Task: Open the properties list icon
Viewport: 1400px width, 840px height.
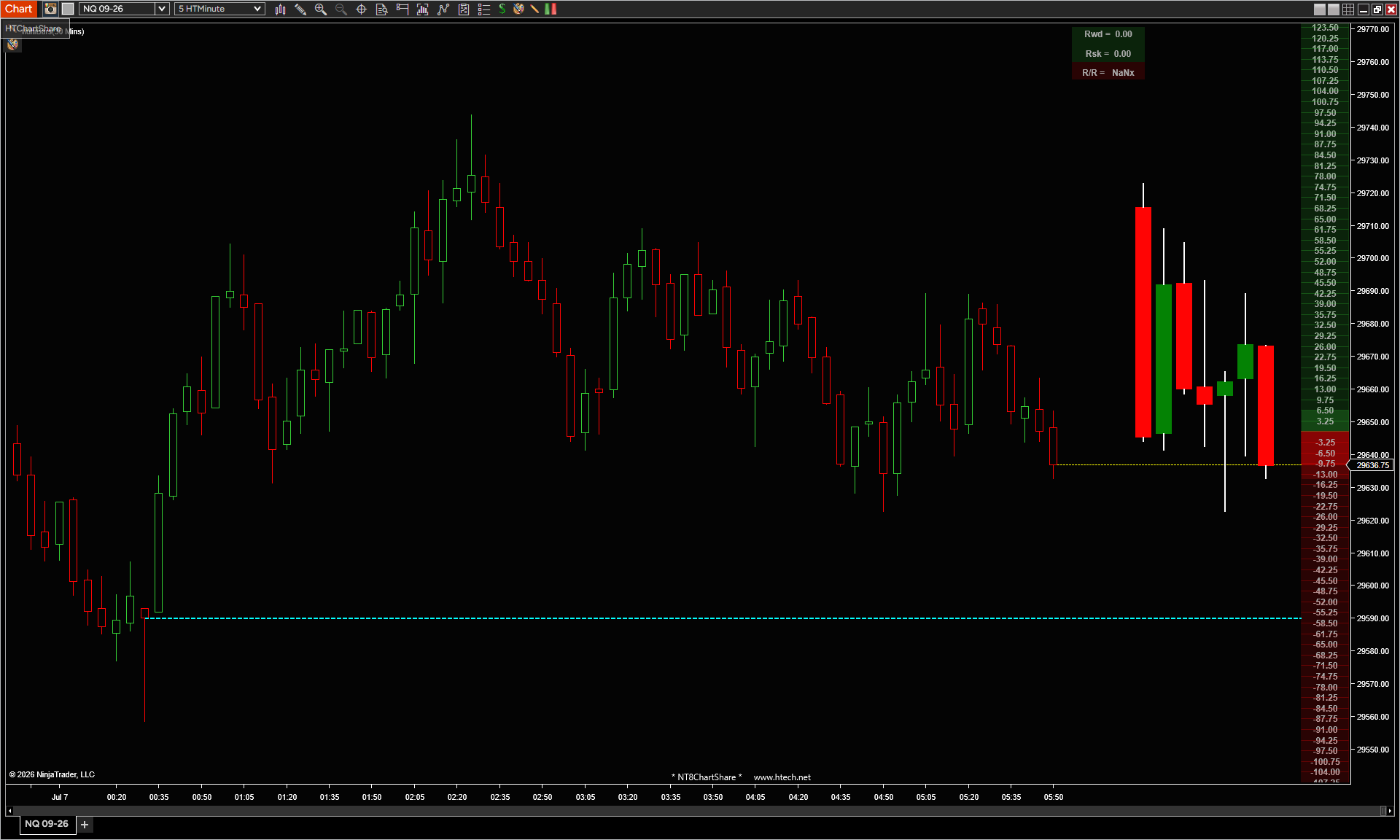Action: pyautogui.click(x=484, y=9)
